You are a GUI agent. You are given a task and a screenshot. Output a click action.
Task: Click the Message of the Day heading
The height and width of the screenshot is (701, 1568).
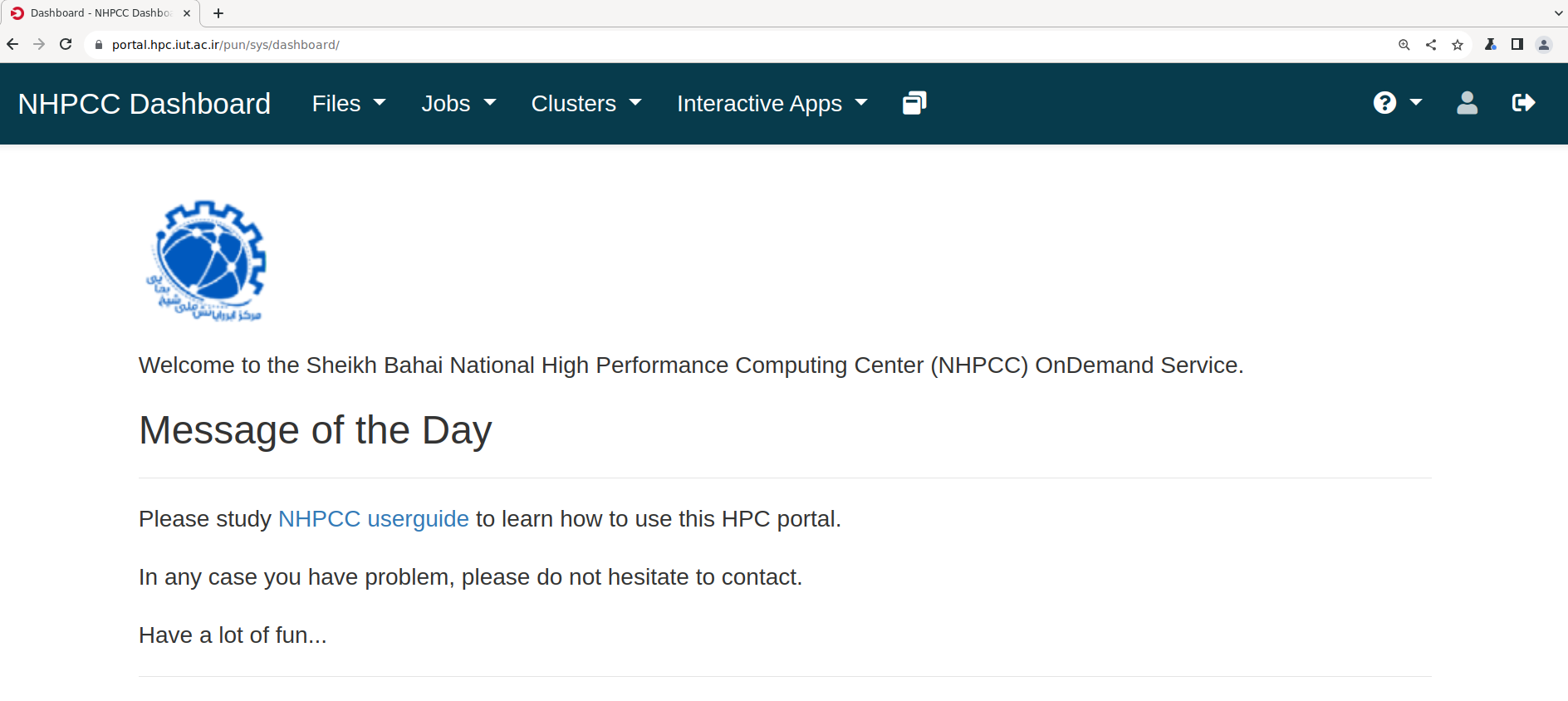316,430
